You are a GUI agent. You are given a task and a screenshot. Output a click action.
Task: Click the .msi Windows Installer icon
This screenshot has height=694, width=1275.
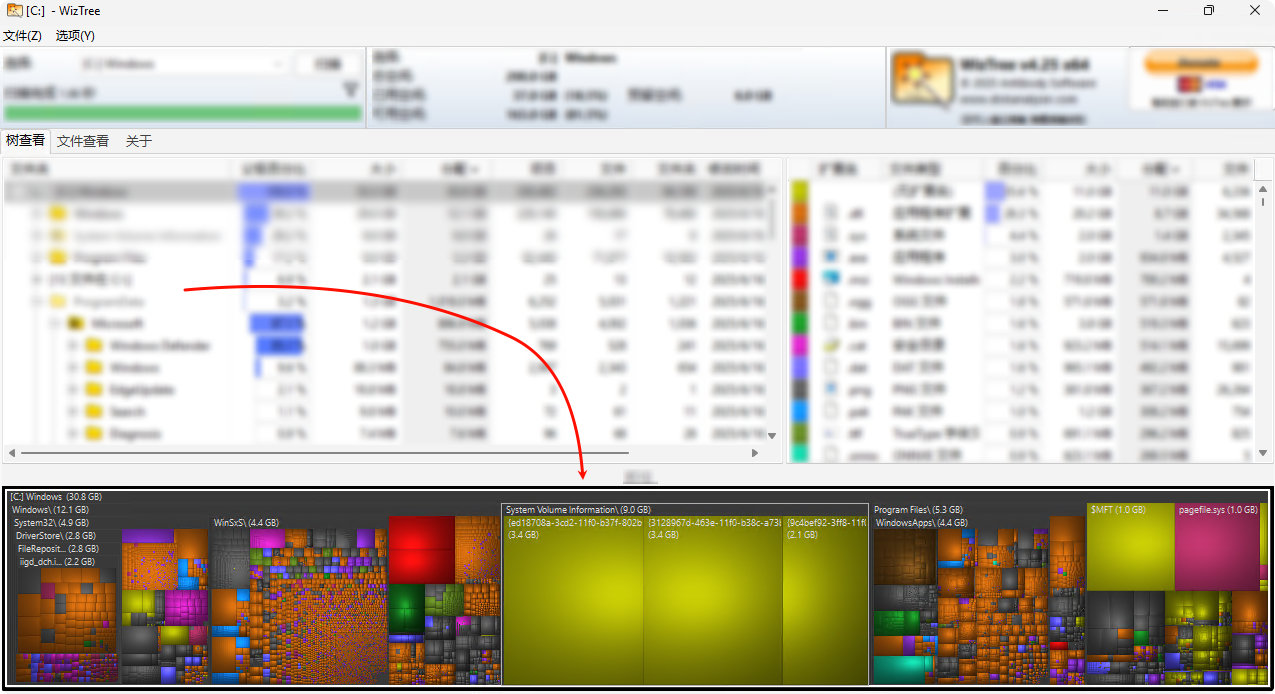(x=830, y=279)
